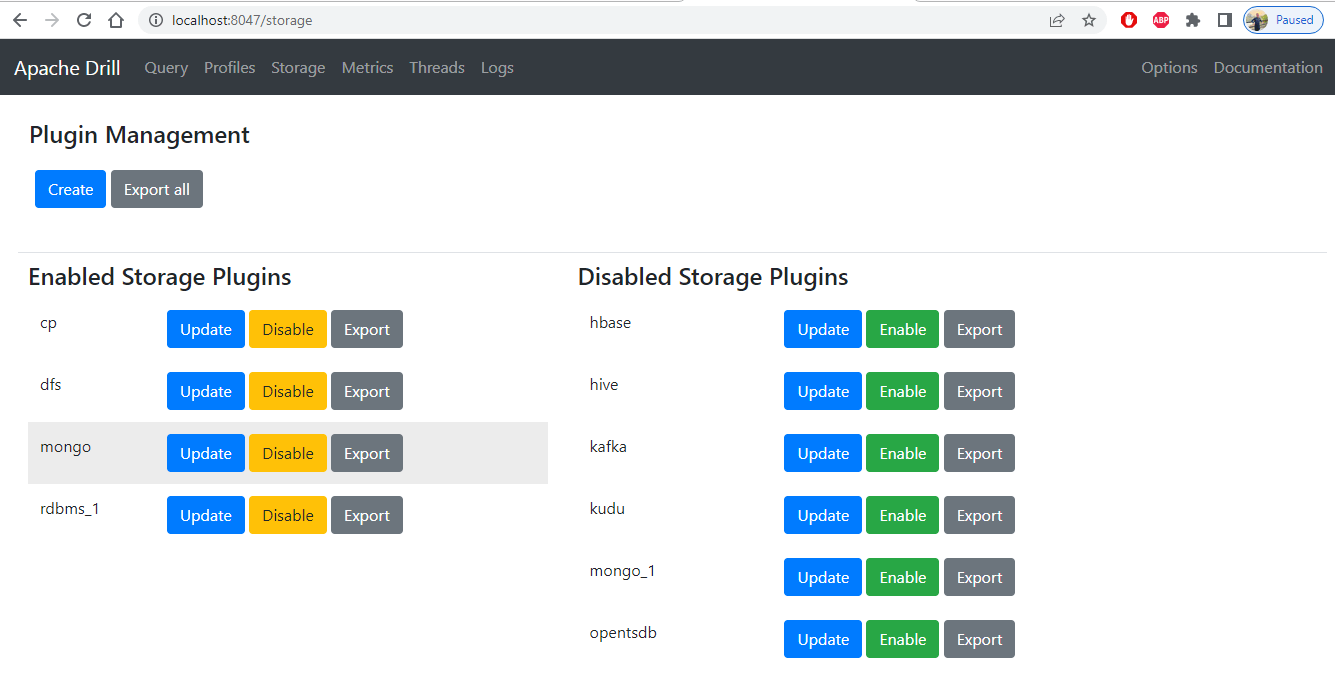Screen dimensions: 1335x673
Task: Open browser home page icon
Action: coord(116,20)
